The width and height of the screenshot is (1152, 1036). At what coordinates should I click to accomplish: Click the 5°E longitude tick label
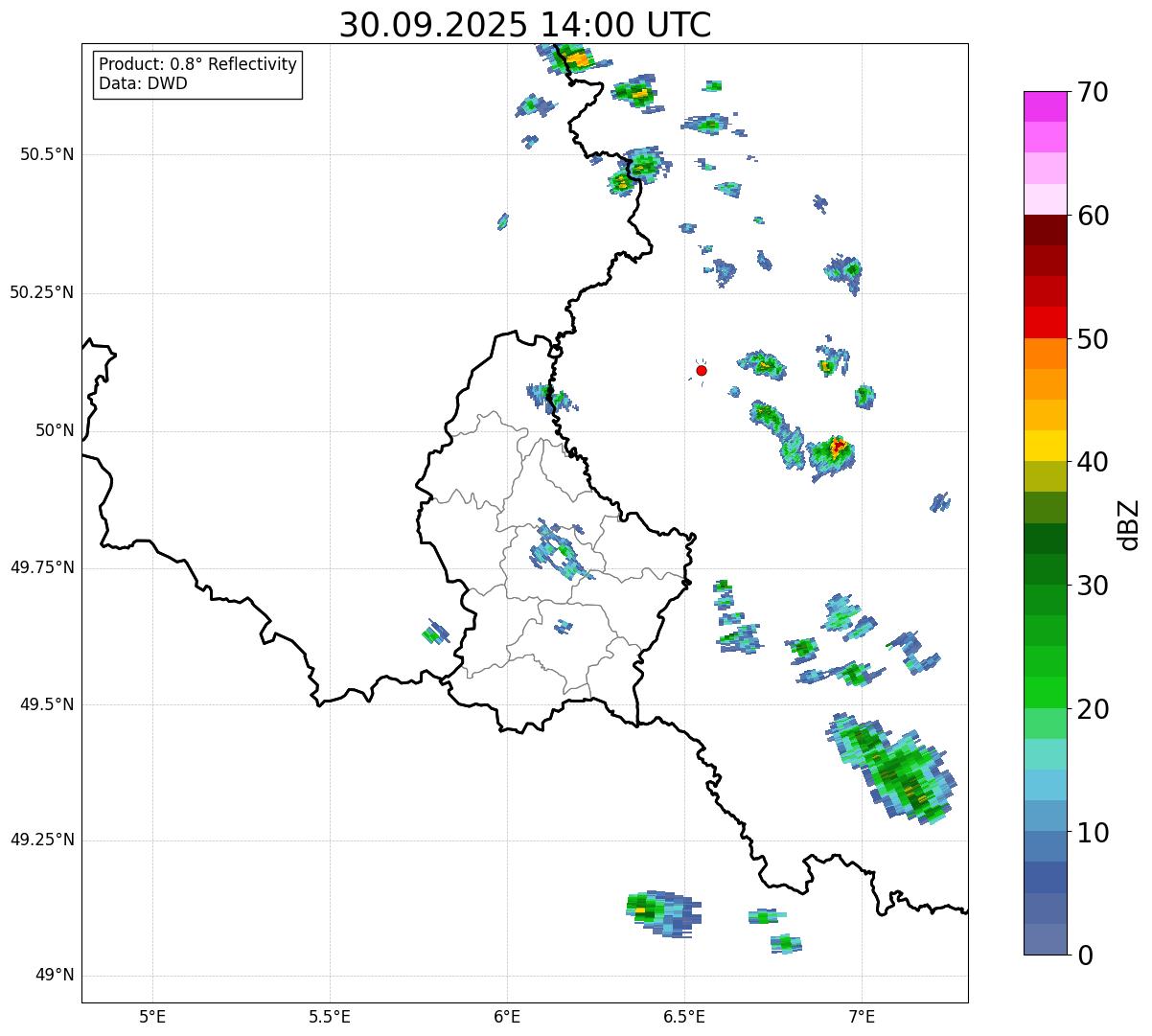(152, 1016)
